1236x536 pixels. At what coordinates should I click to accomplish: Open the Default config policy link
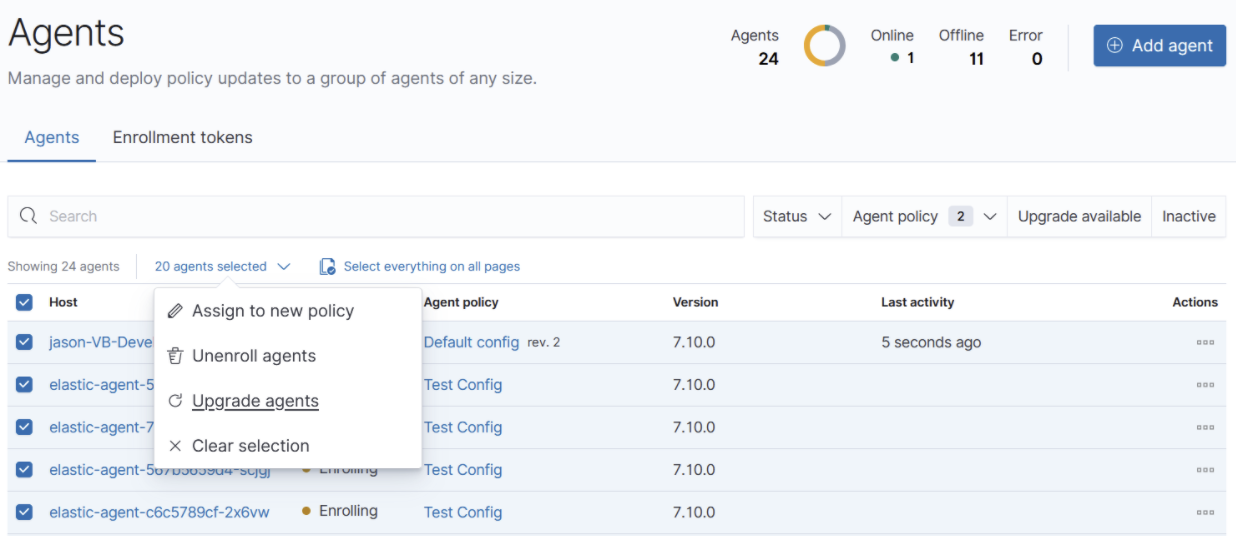coord(471,342)
